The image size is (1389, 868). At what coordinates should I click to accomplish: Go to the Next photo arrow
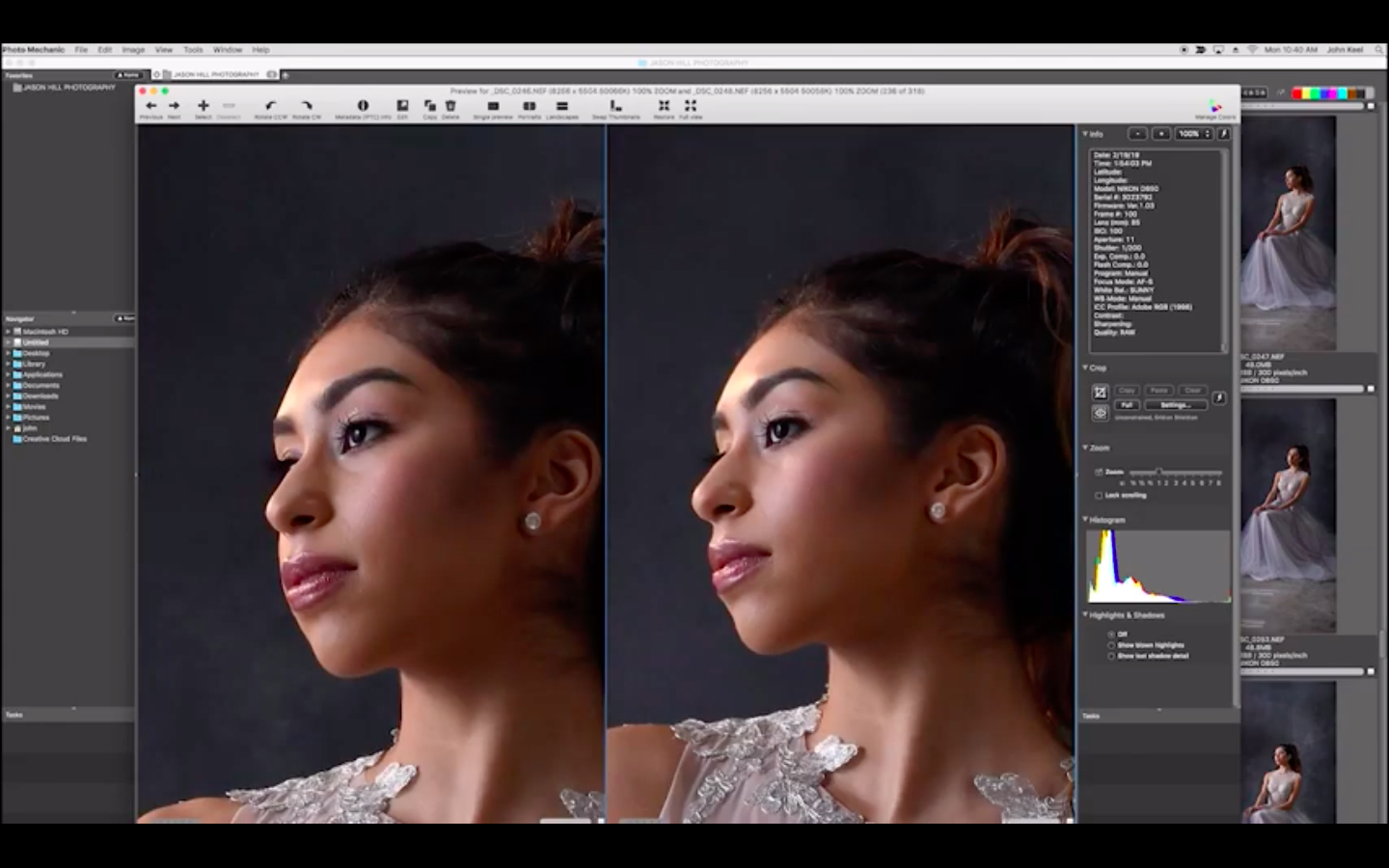coord(174,106)
